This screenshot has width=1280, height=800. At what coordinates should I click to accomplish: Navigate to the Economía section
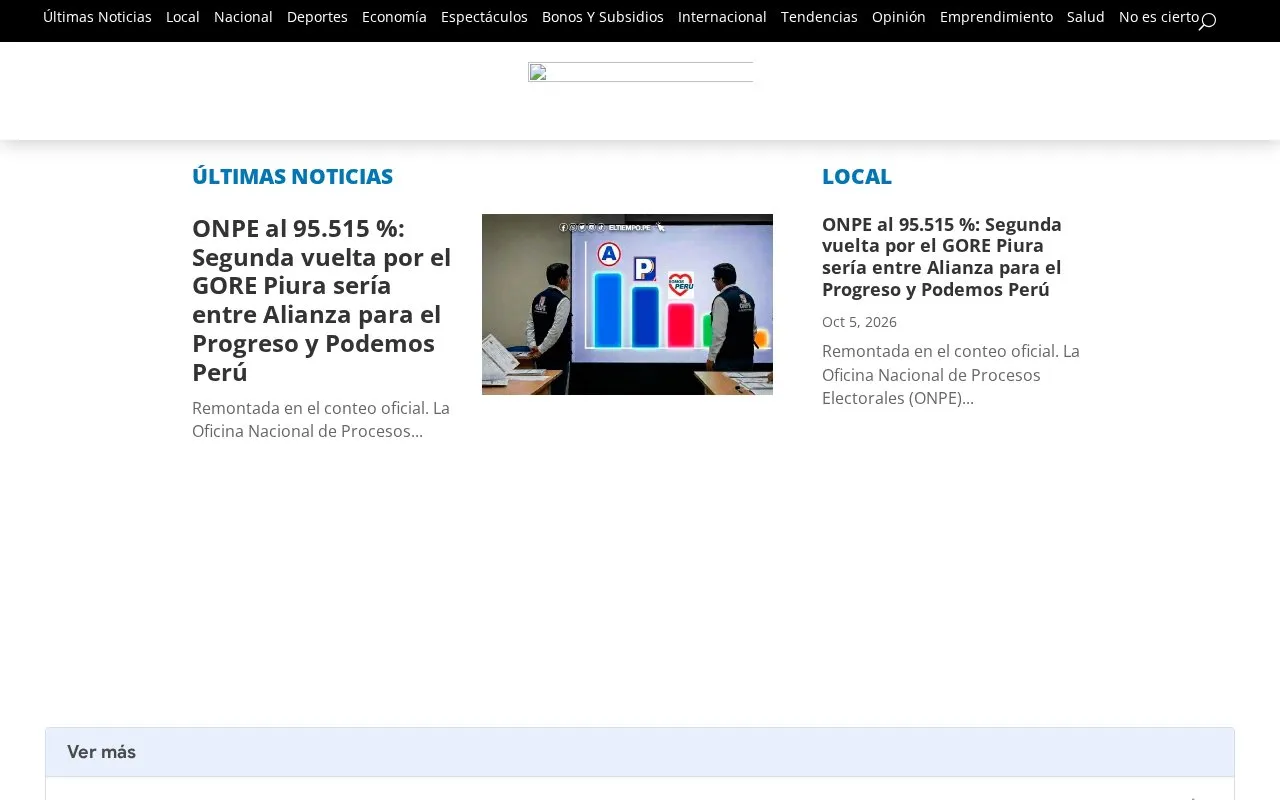click(394, 17)
